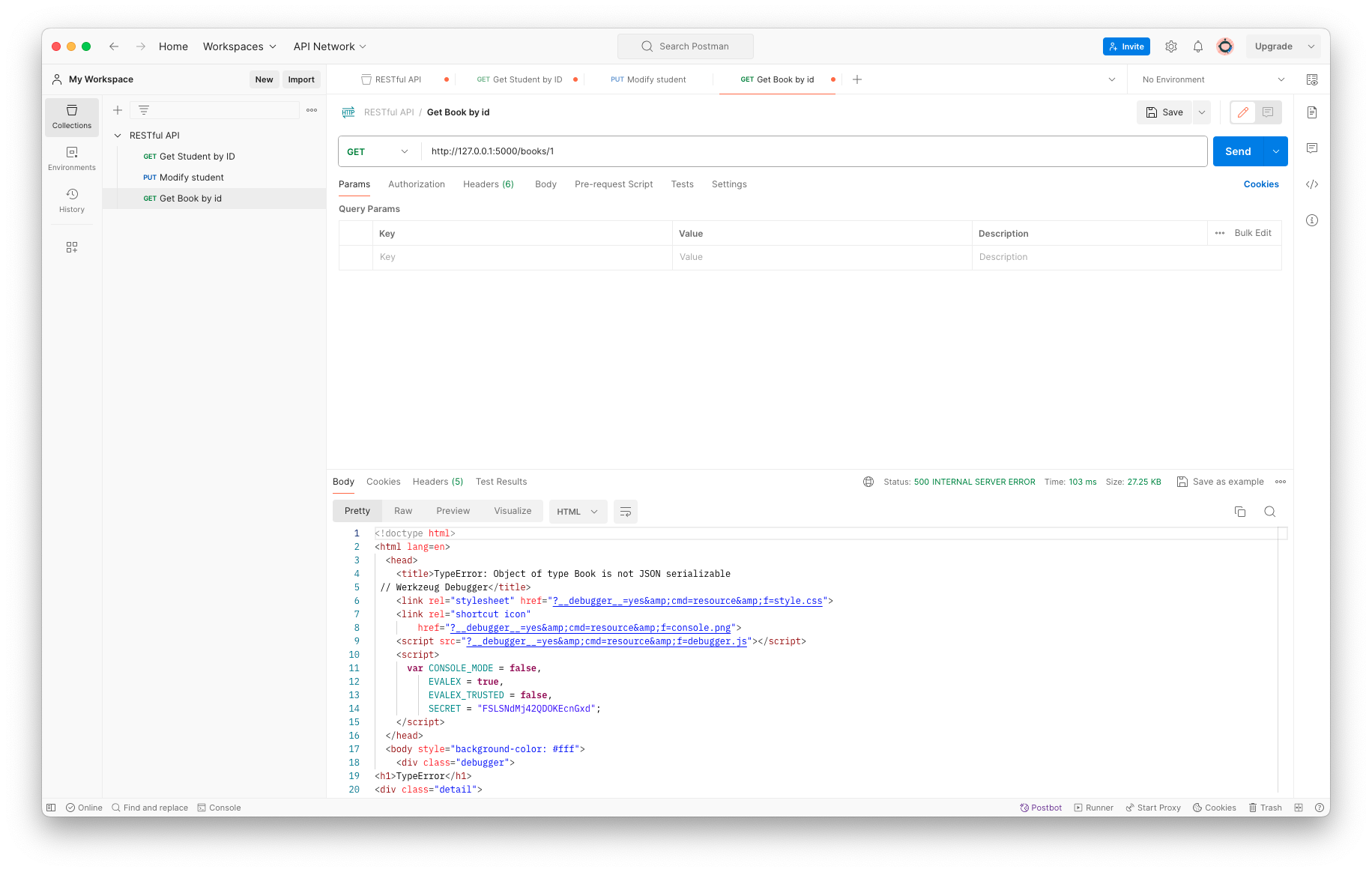The width and height of the screenshot is (1372, 872).
Task: Open Postman settings gear
Action: point(1171,46)
